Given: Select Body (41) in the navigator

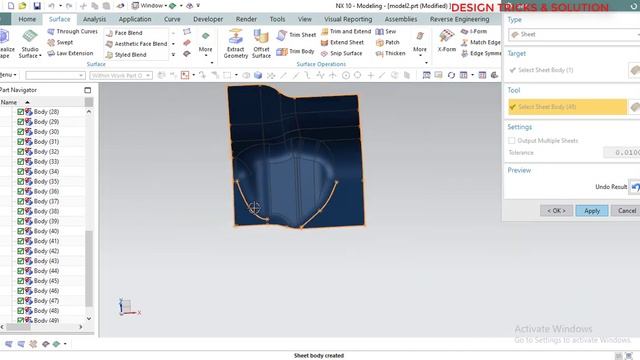Looking at the screenshot, I should pos(46,241).
